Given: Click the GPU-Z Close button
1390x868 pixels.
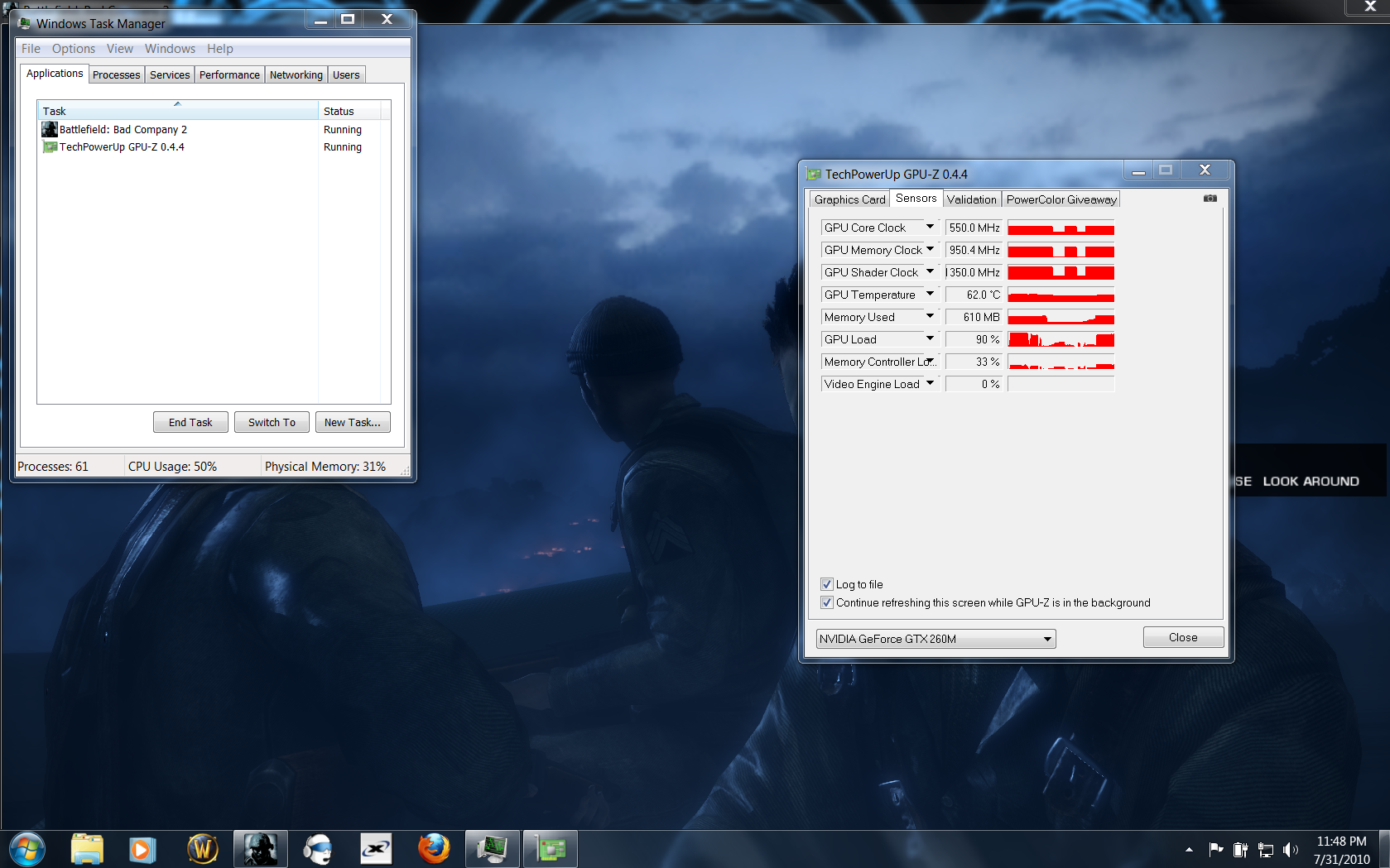Looking at the screenshot, I should (x=1183, y=637).
